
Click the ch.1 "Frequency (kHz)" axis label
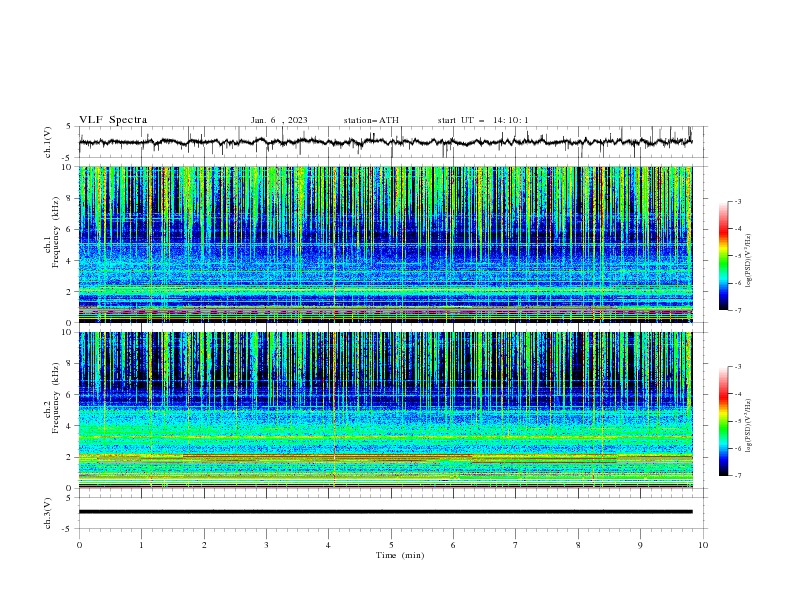pyautogui.click(x=56, y=232)
